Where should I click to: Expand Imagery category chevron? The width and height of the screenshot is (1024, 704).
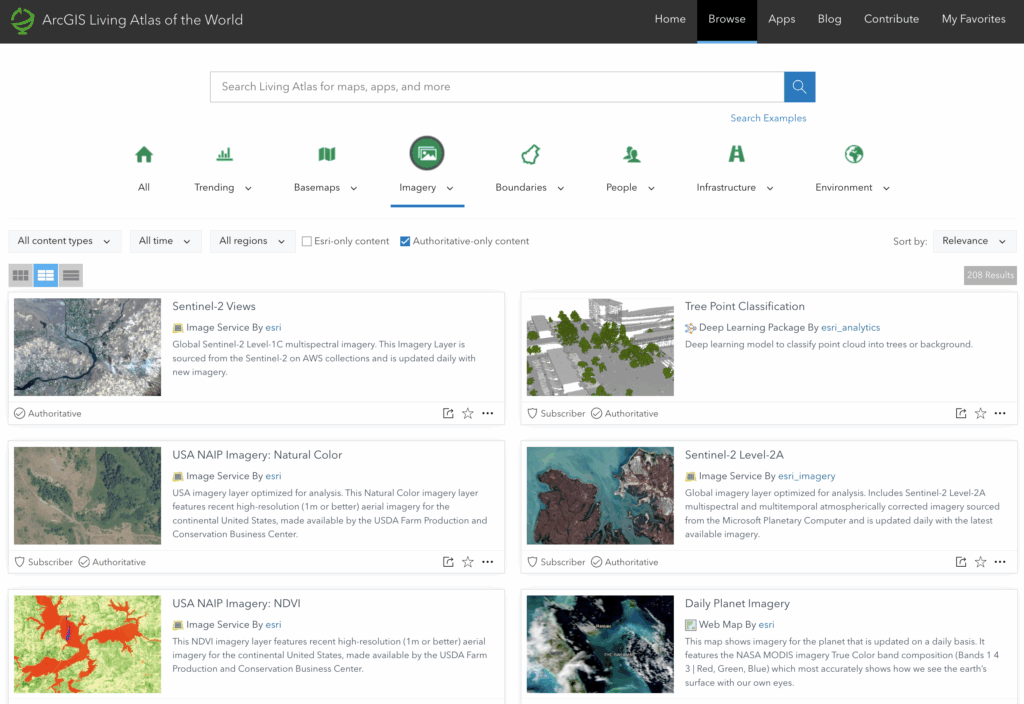(x=450, y=188)
